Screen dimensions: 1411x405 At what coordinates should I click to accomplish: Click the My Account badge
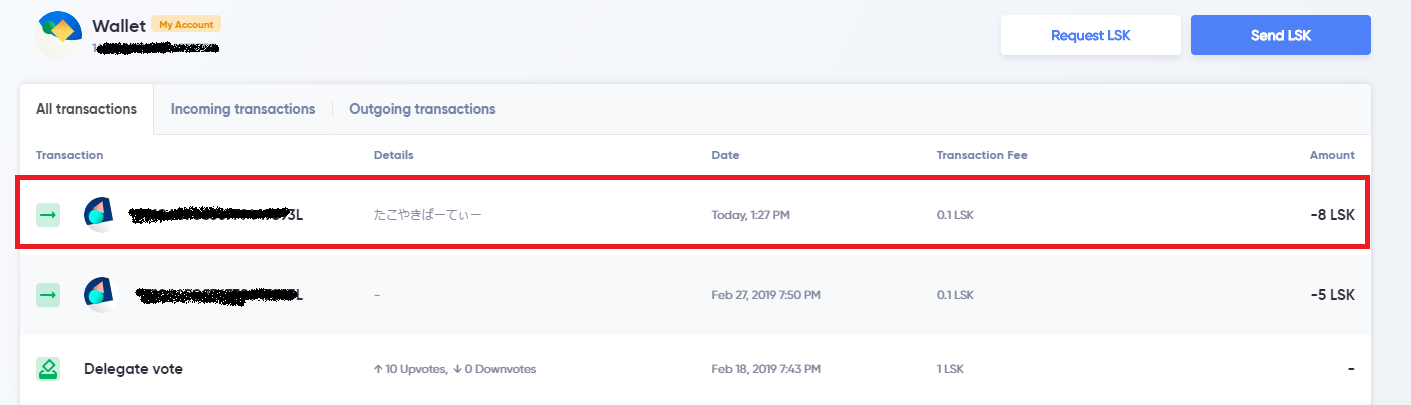(x=187, y=24)
